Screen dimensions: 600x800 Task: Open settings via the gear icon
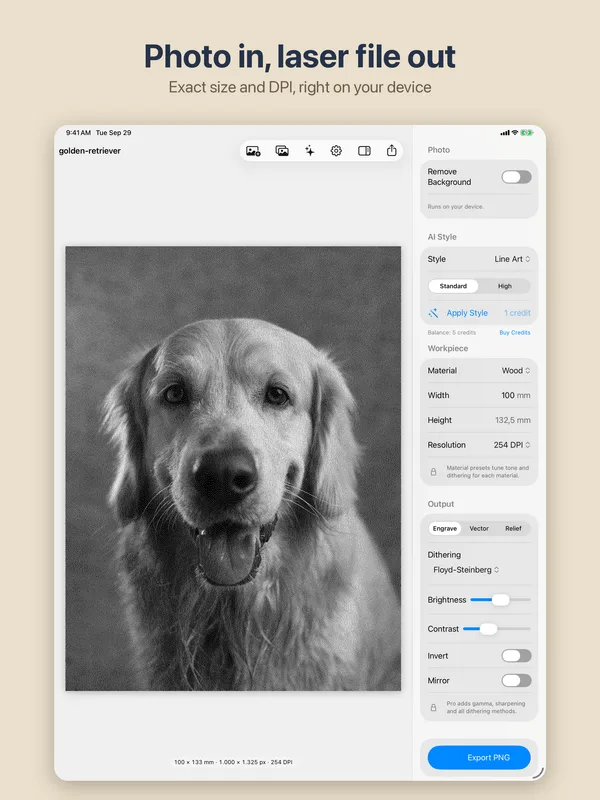[x=336, y=151]
